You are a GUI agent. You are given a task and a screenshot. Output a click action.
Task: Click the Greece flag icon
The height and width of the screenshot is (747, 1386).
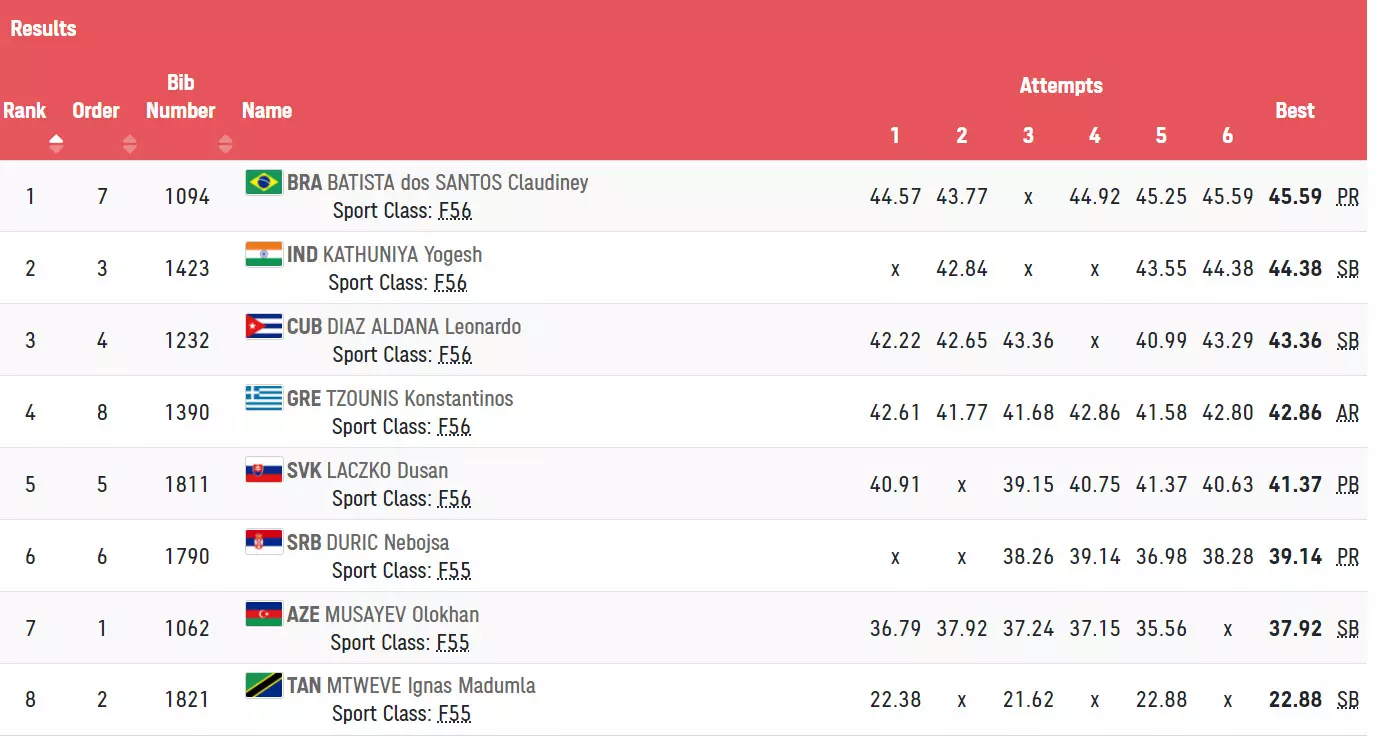264,398
